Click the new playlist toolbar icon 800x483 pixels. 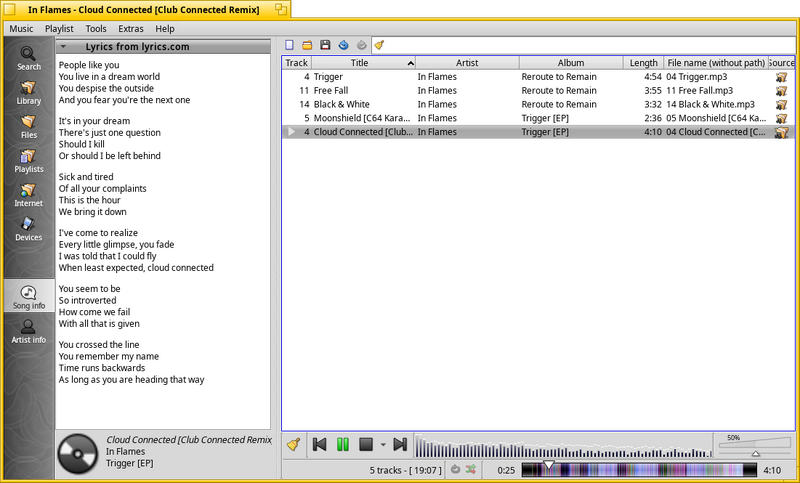(x=289, y=45)
